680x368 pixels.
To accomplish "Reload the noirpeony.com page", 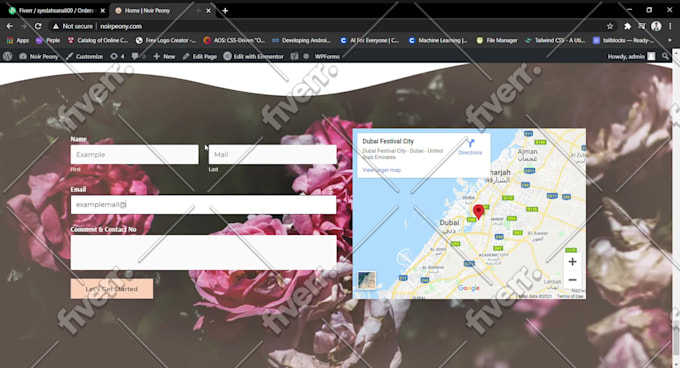I will click(38, 26).
